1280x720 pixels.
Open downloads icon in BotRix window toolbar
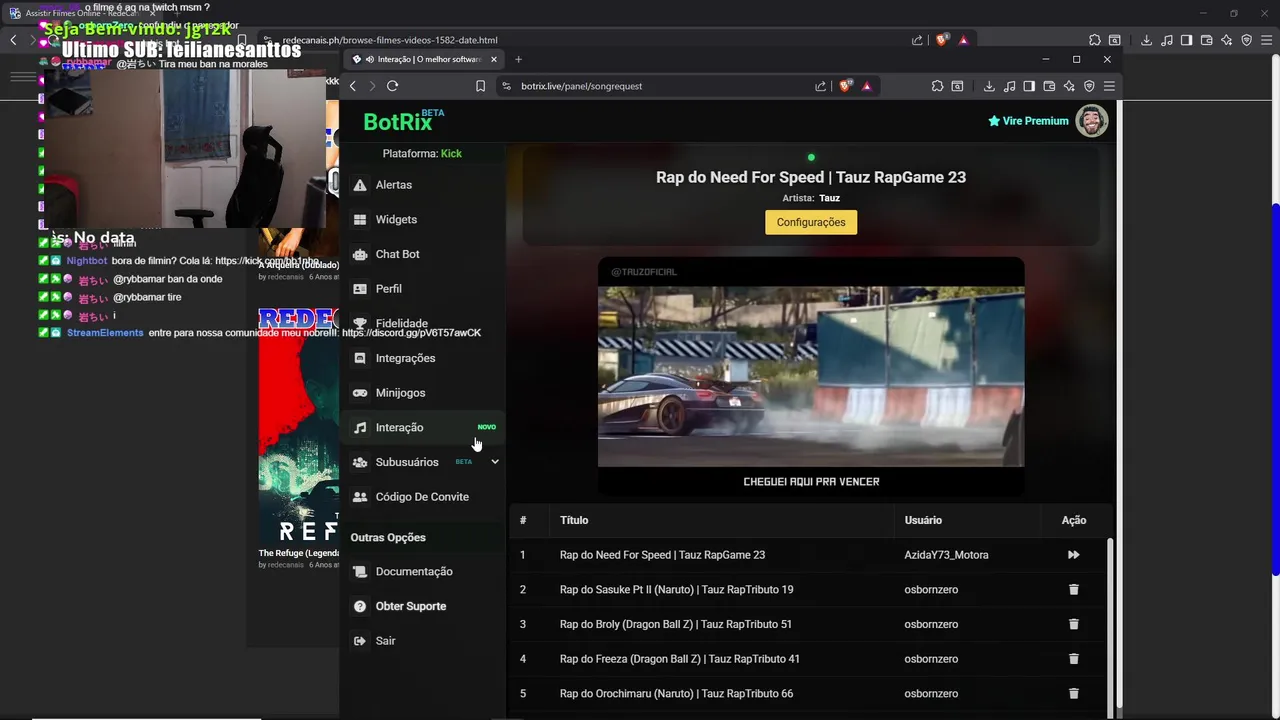click(x=989, y=86)
